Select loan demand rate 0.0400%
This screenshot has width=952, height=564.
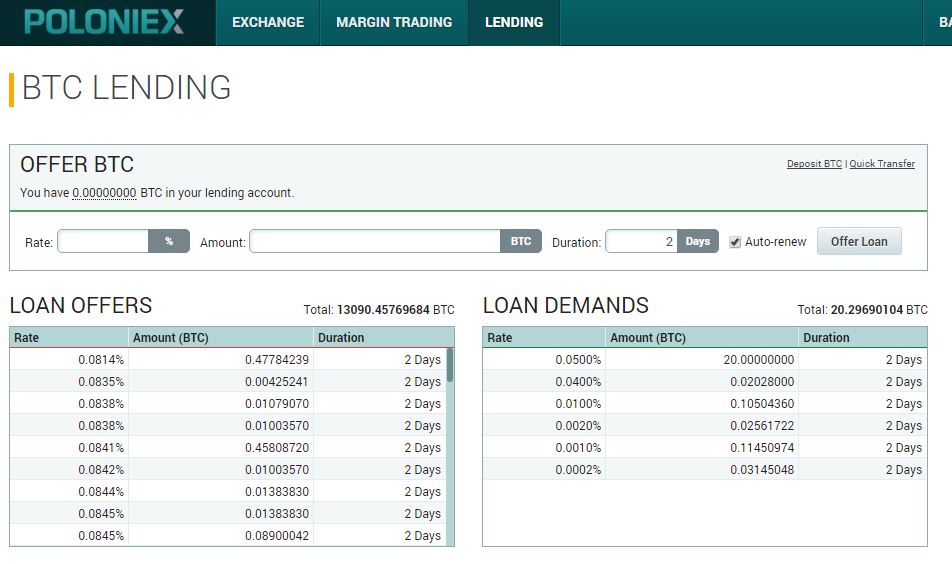pos(578,381)
